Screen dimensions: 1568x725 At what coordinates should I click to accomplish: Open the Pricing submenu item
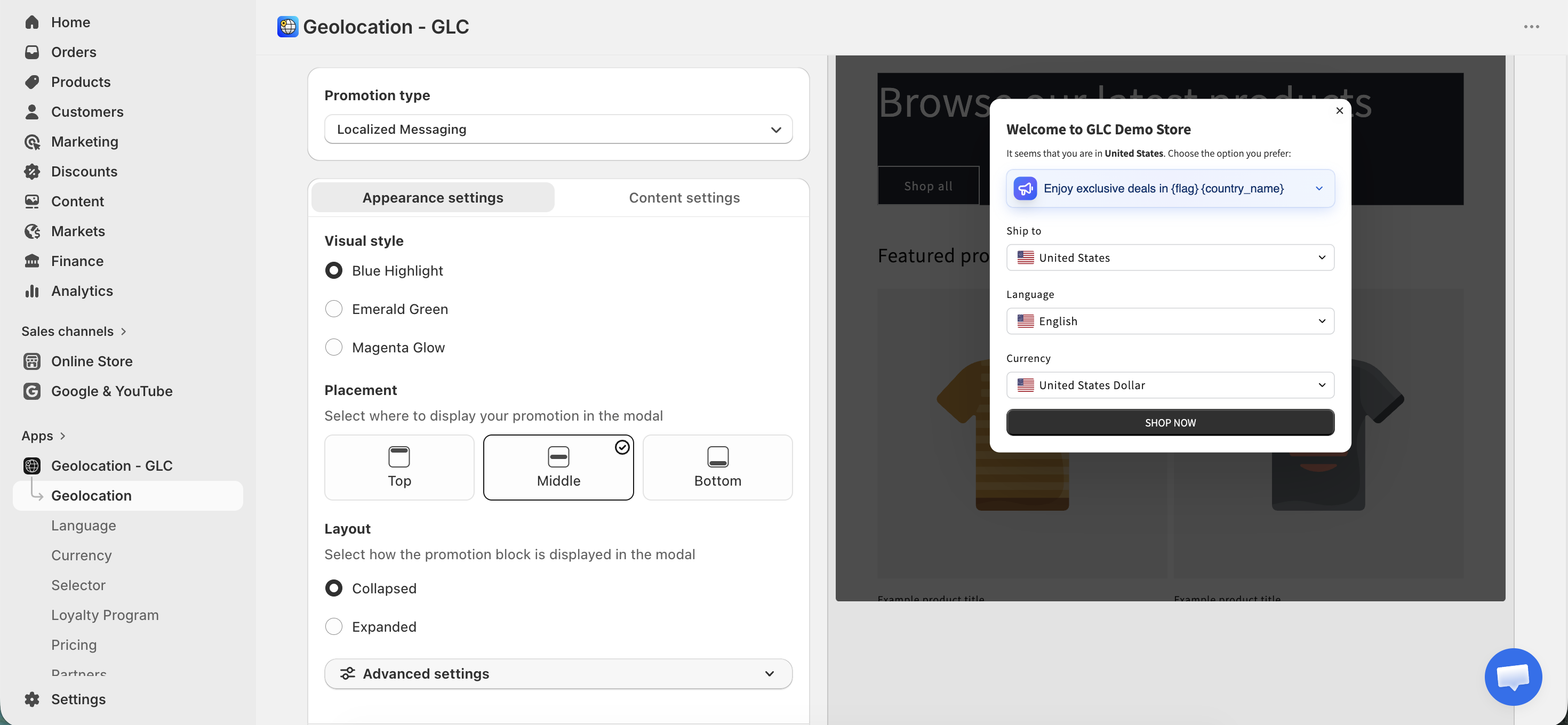coord(74,645)
